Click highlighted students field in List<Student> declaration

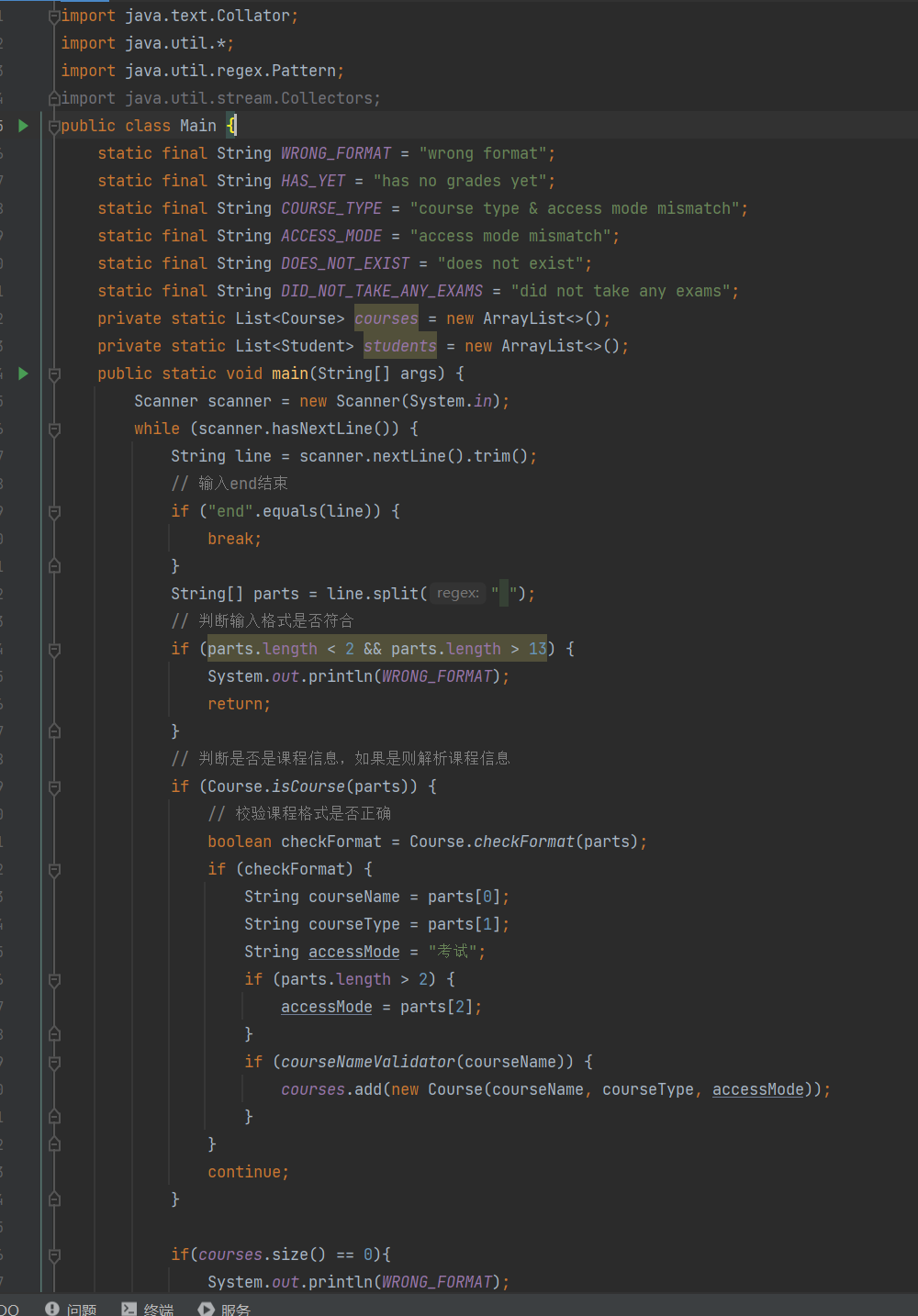click(400, 346)
